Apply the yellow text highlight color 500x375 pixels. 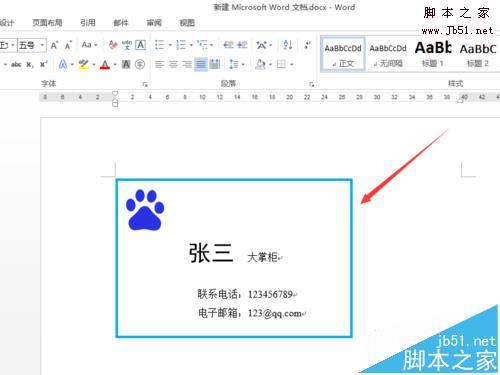coord(83,64)
